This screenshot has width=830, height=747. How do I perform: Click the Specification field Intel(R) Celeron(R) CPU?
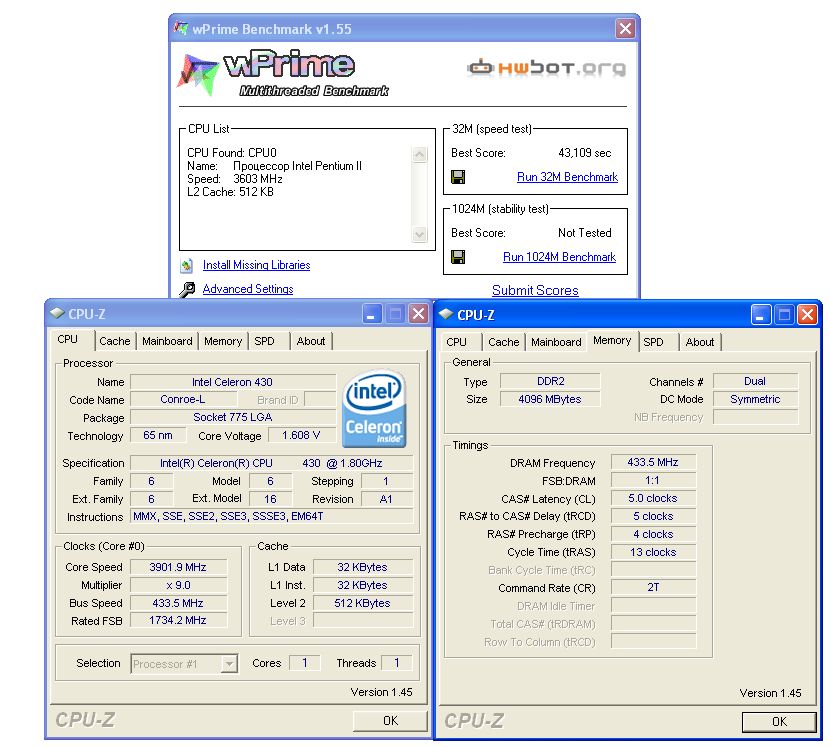coord(272,463)
